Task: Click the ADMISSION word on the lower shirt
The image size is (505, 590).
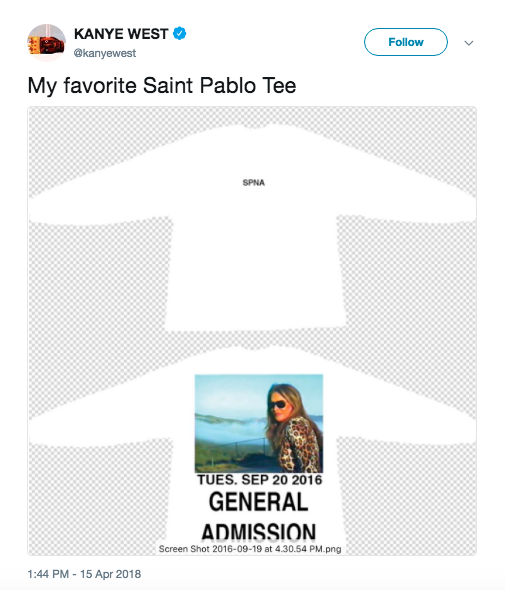Action: click(x=259, y=531)
